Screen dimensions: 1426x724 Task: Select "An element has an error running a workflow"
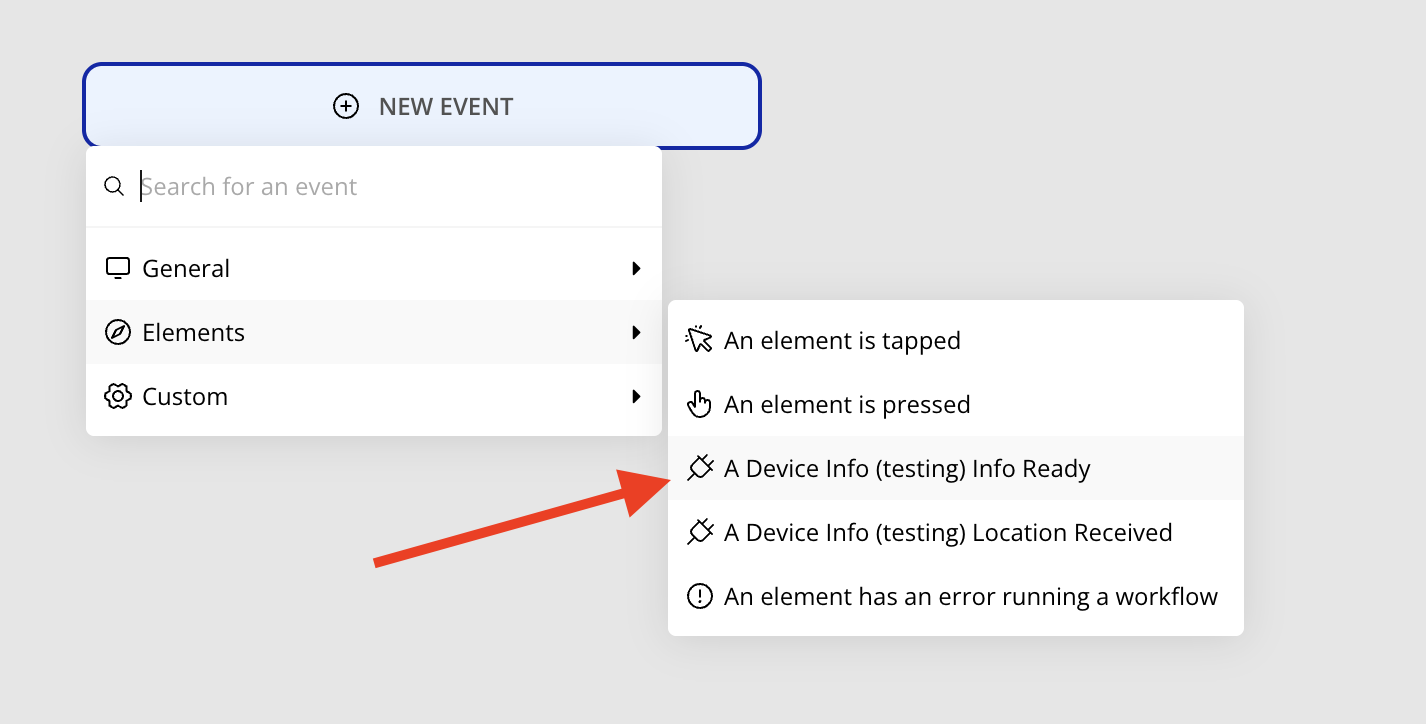point(971,596)
